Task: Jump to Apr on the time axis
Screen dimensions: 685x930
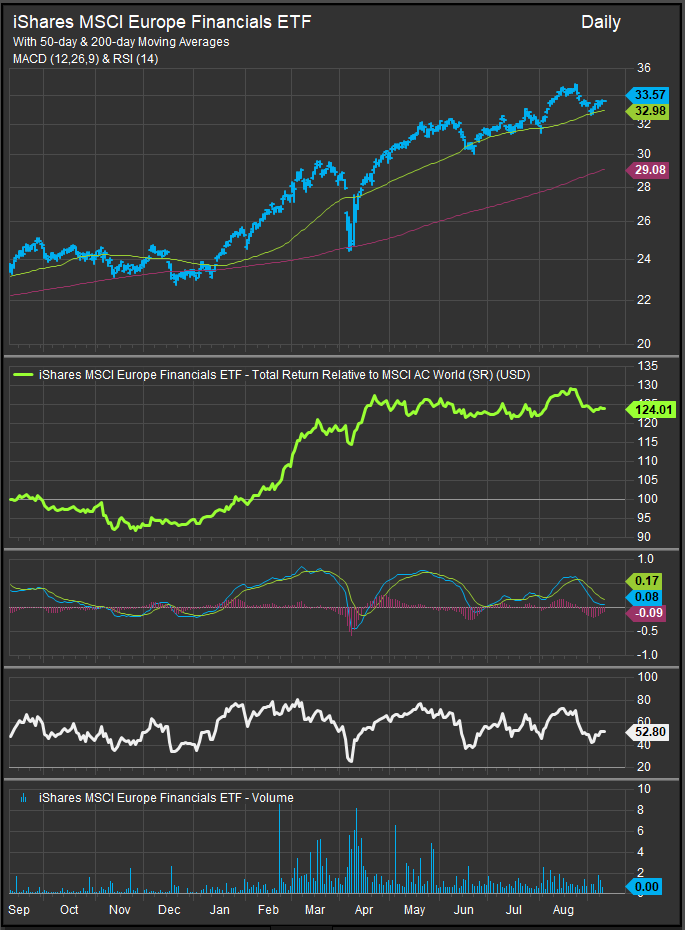Action: tap(364, 910)
